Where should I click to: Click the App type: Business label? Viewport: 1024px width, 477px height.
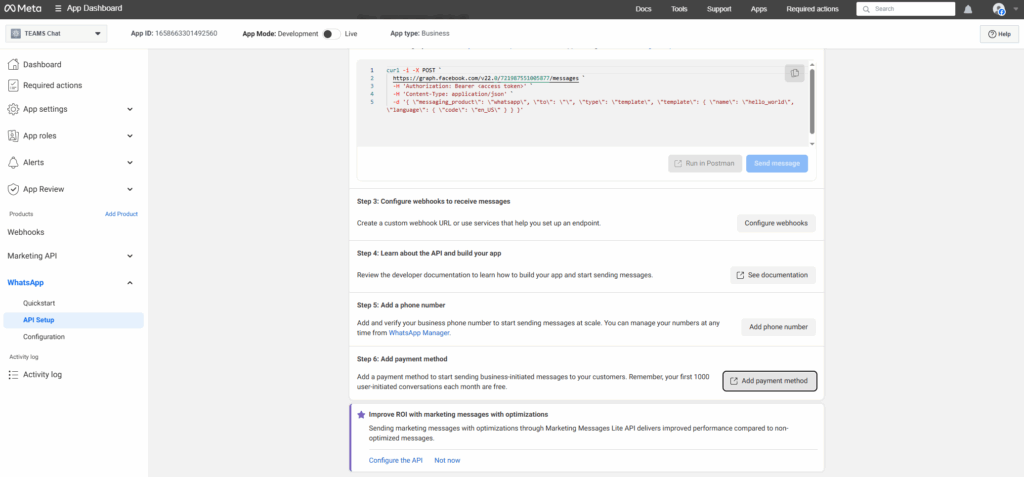pos(420,33)
